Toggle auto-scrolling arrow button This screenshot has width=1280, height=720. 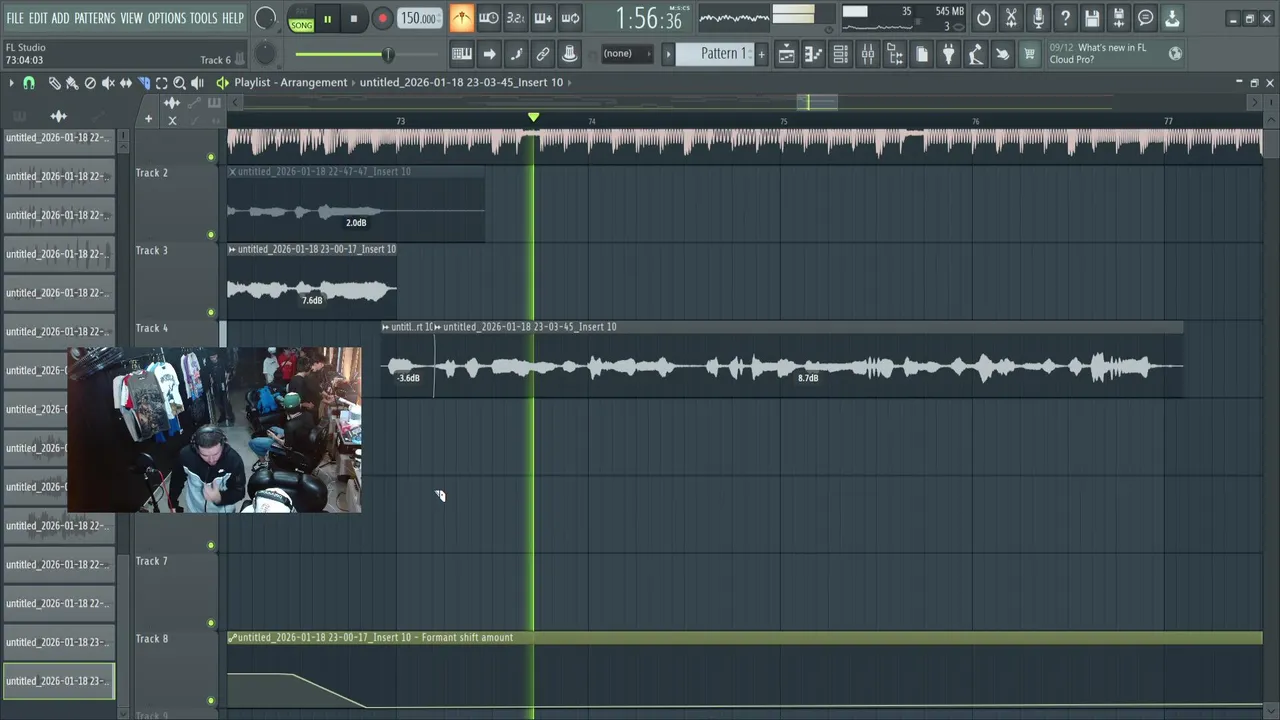click(489, 54)
